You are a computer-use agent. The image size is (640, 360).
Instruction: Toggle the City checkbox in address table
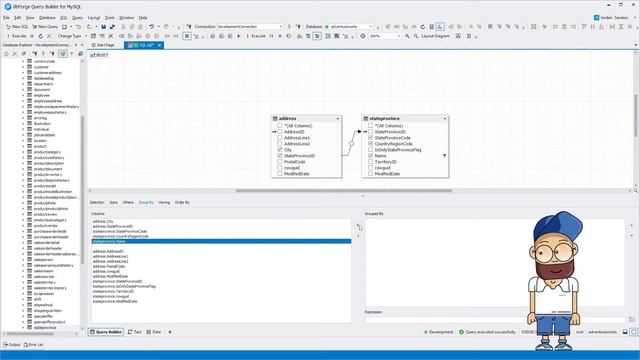[x=280, y=150]
